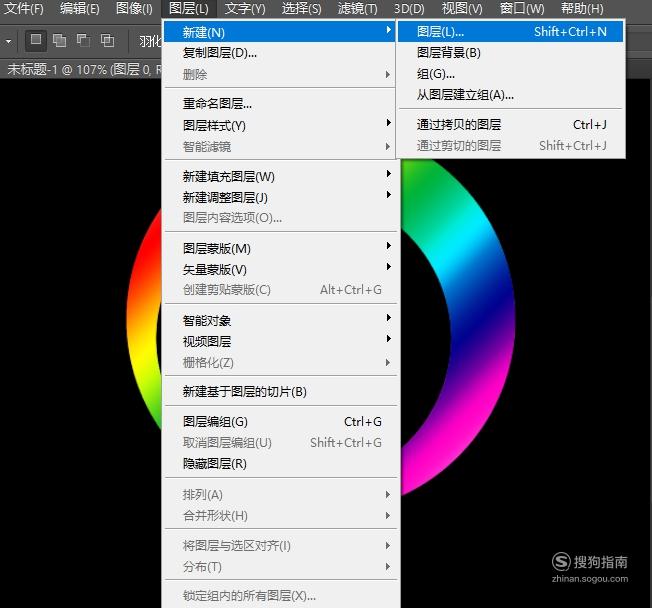Choose 图层背景(B) in the submenu
The height and width of the screenshot is (608, 652).
tap(511, 53)
